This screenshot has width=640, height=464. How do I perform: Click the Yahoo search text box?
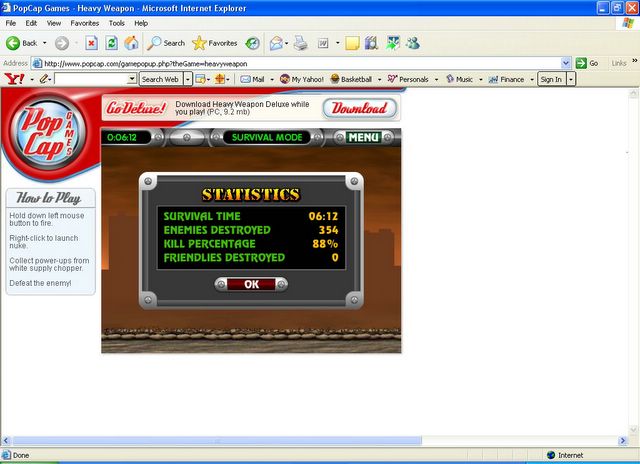click(91, 79)
